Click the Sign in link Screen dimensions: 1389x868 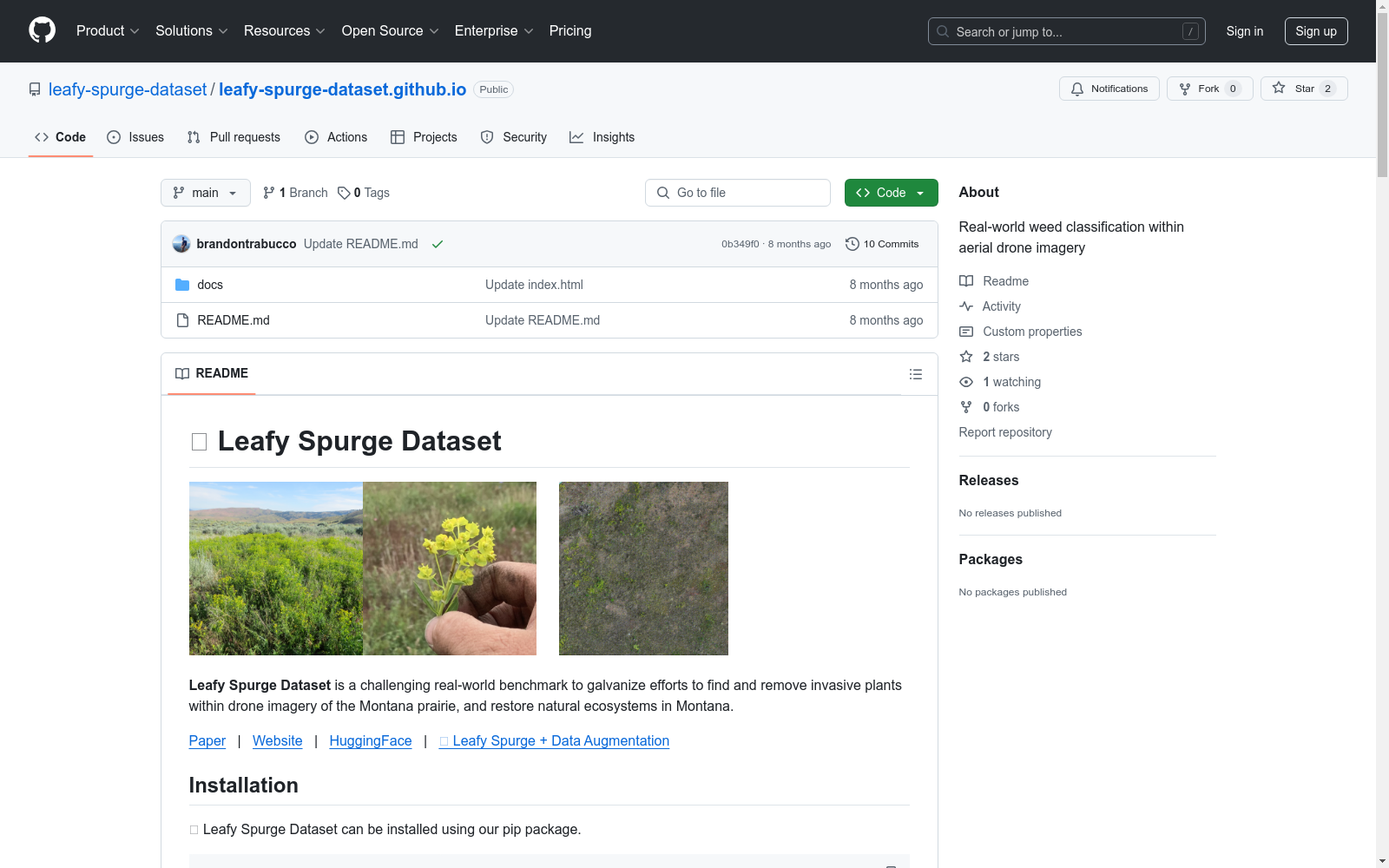pyautogui.click(x=1245, y=31)
